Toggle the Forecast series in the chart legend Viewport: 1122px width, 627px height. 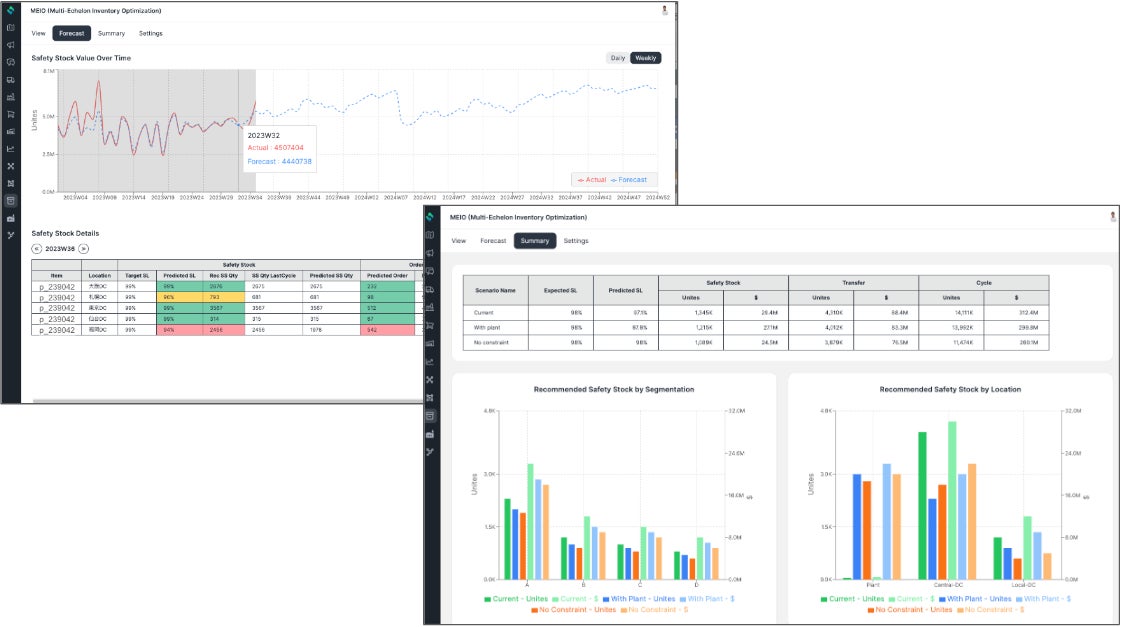628,180
